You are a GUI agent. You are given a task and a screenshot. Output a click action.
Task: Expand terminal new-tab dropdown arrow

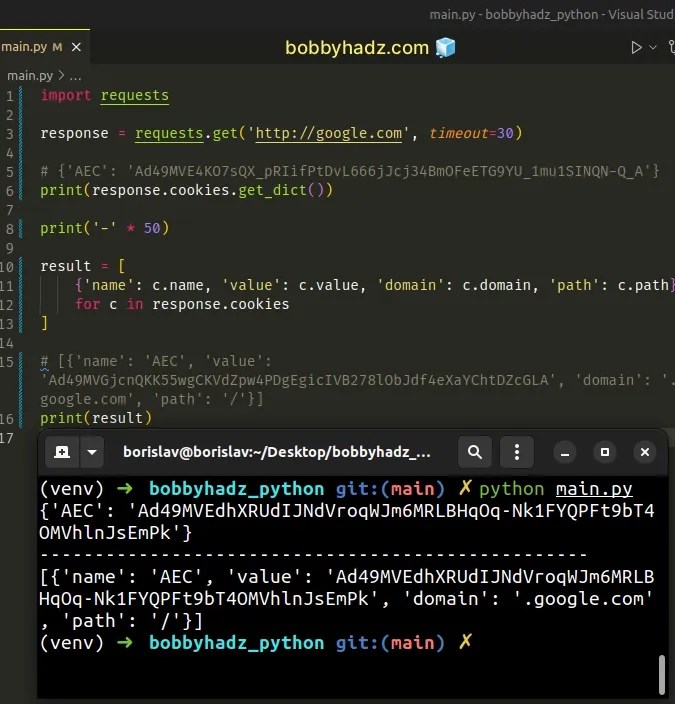point(92,452)
